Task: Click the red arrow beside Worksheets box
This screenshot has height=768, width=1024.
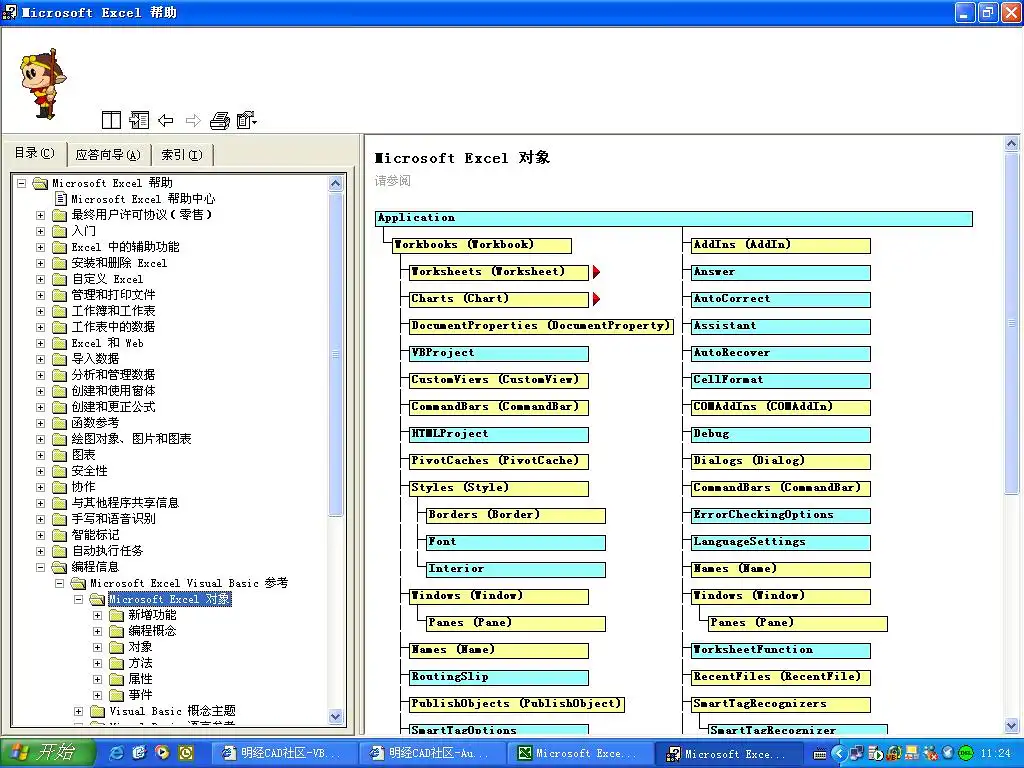Action: (596, 272)
